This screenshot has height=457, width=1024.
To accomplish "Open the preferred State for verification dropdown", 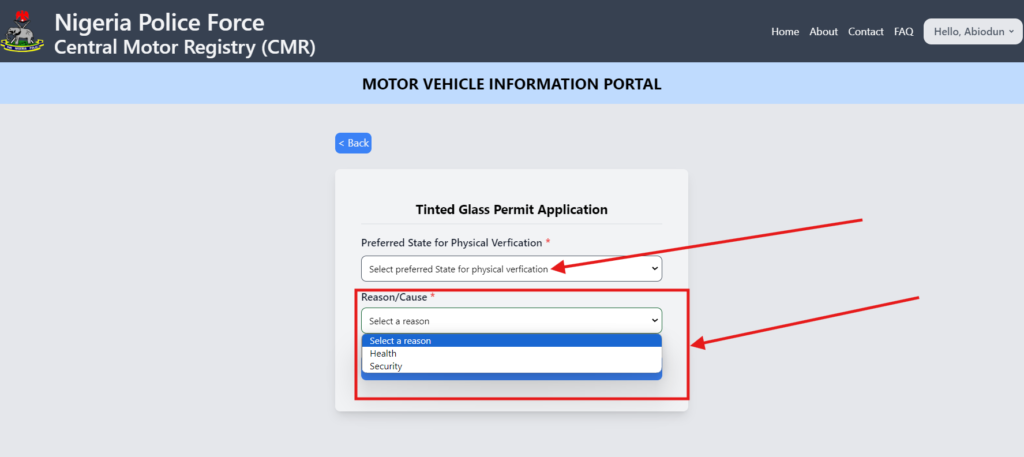I will (511, 268).
